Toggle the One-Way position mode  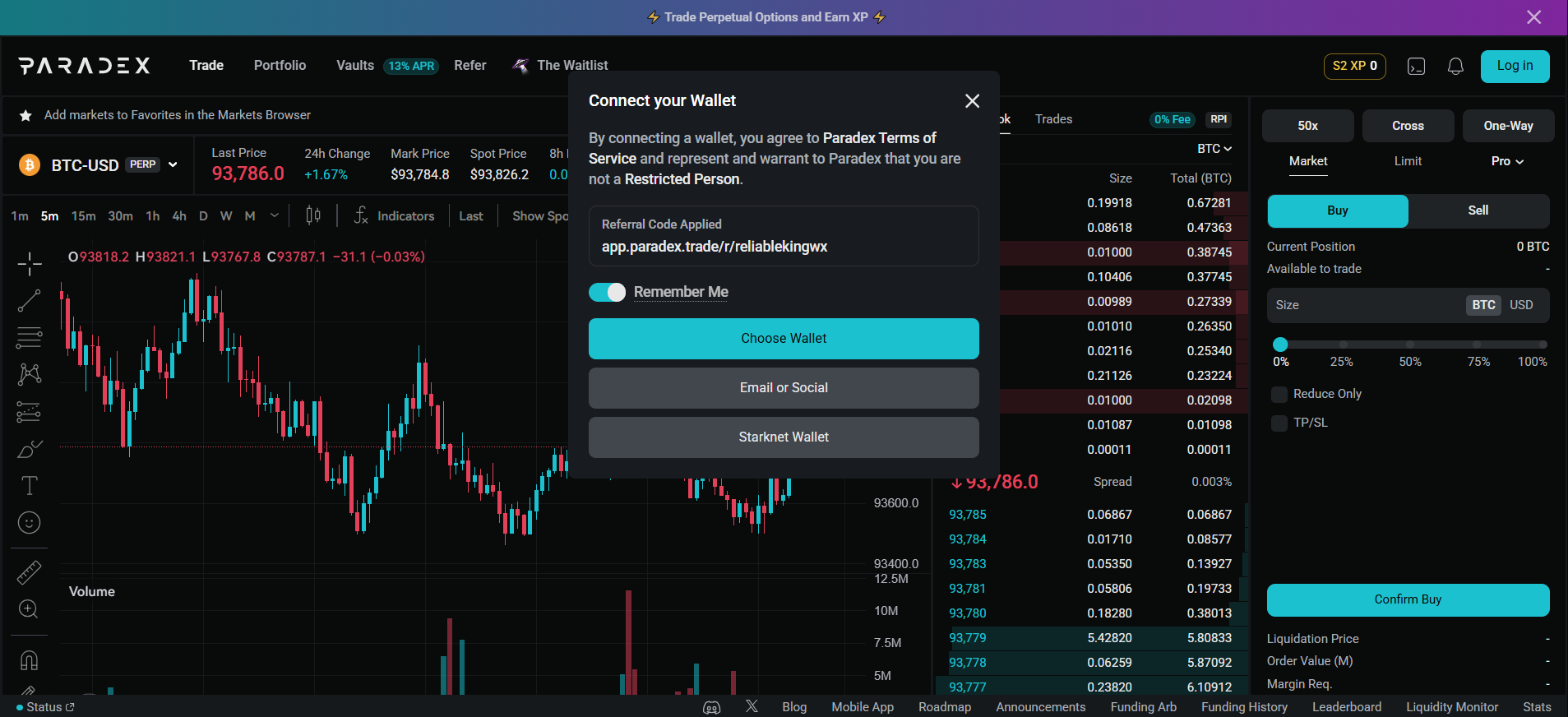tap(1508, 126)
